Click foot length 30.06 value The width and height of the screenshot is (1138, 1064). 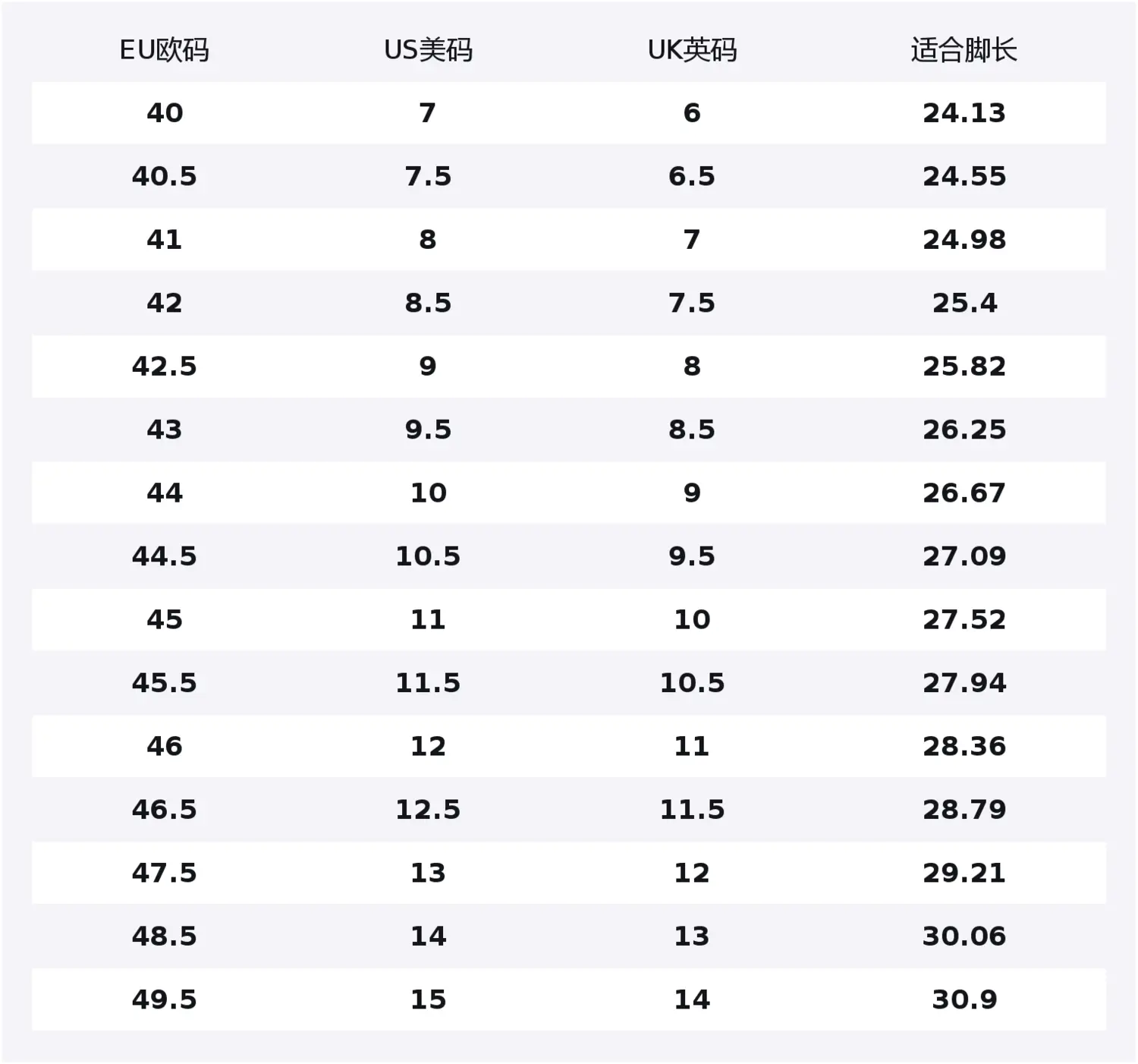(x=964, y=937)
